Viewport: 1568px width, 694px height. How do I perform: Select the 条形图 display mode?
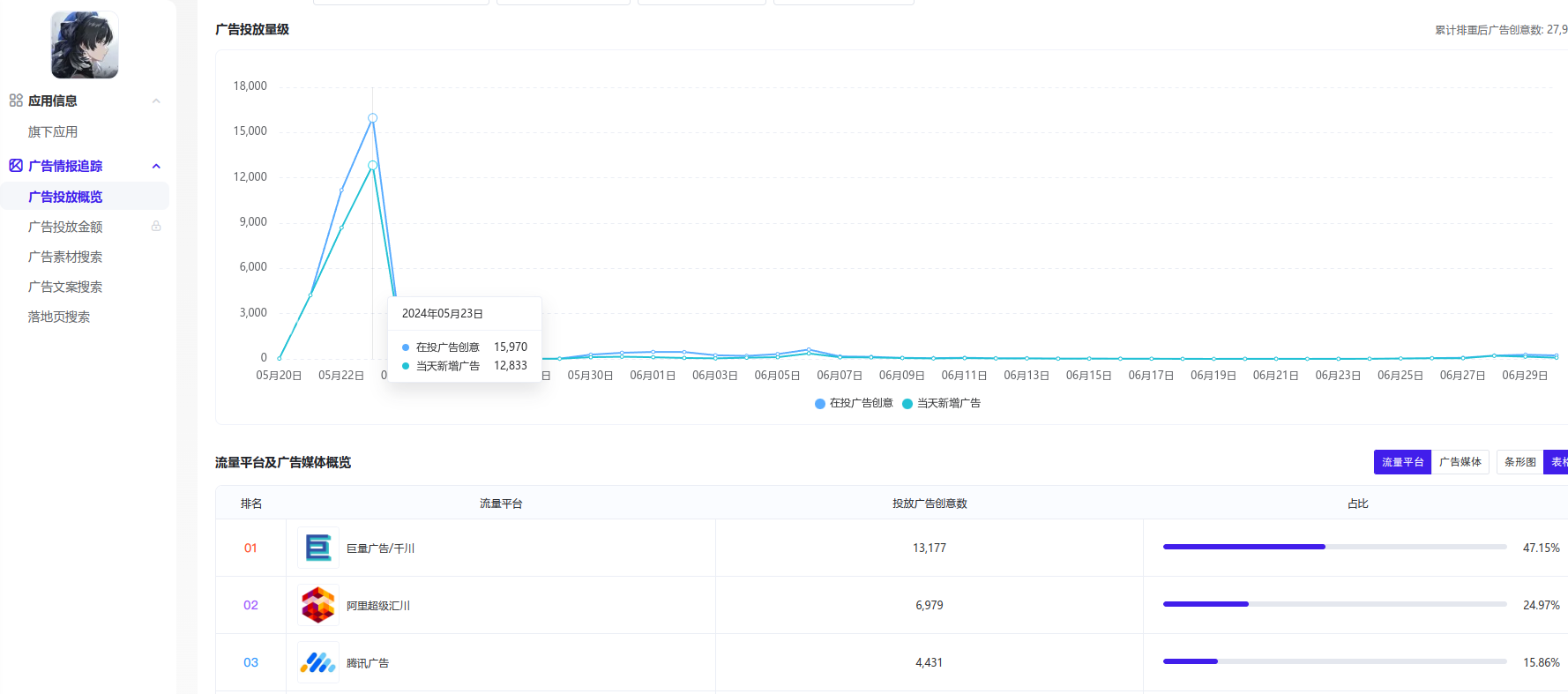pyautogui.click(x=1519, y=462)
